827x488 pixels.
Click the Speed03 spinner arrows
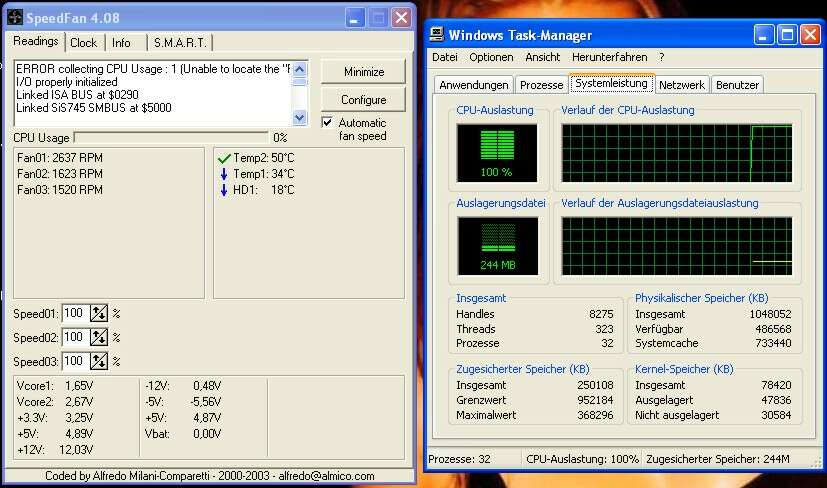[99, 361]
